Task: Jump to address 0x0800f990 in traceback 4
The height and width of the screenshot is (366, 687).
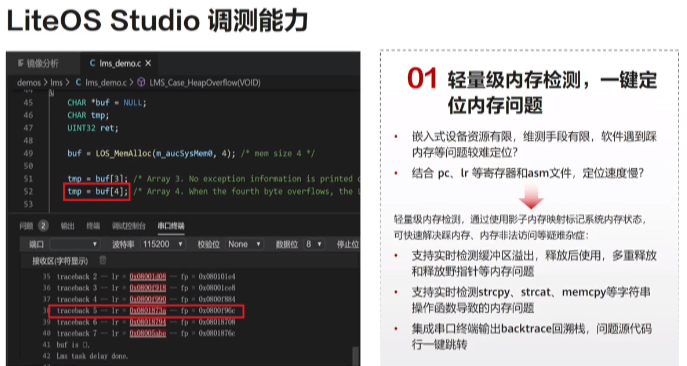Action: coord(148,299)
